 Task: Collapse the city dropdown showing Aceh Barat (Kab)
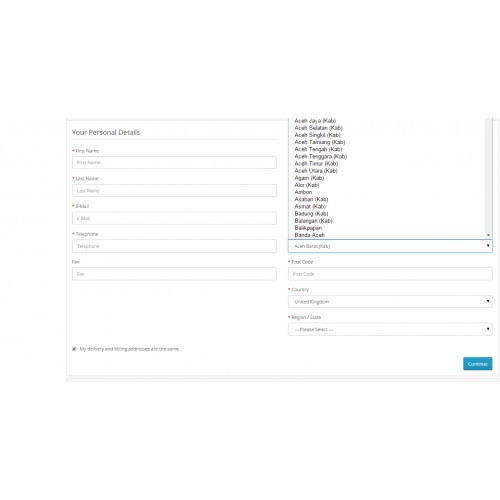click(390, 246)
